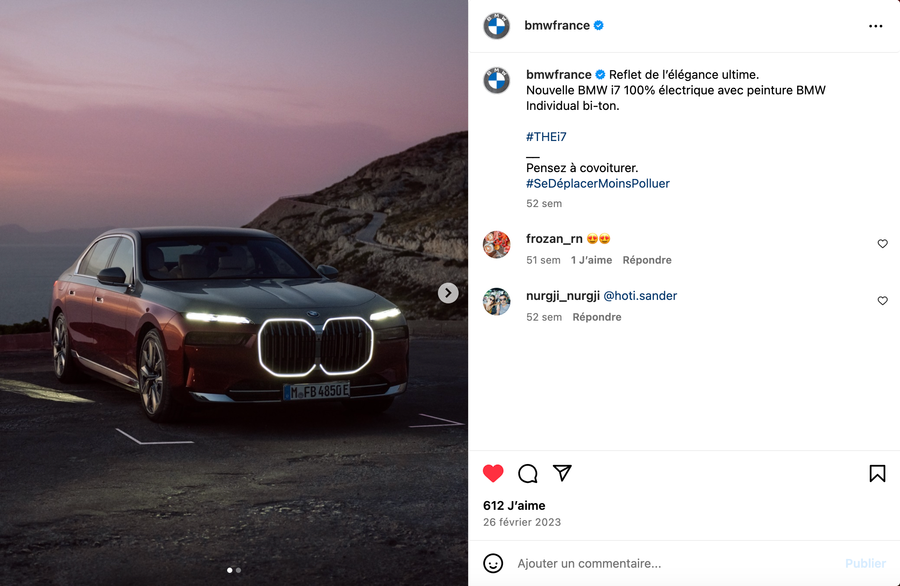Click the Publier button
900x586 pixels.
coord(865,564)
